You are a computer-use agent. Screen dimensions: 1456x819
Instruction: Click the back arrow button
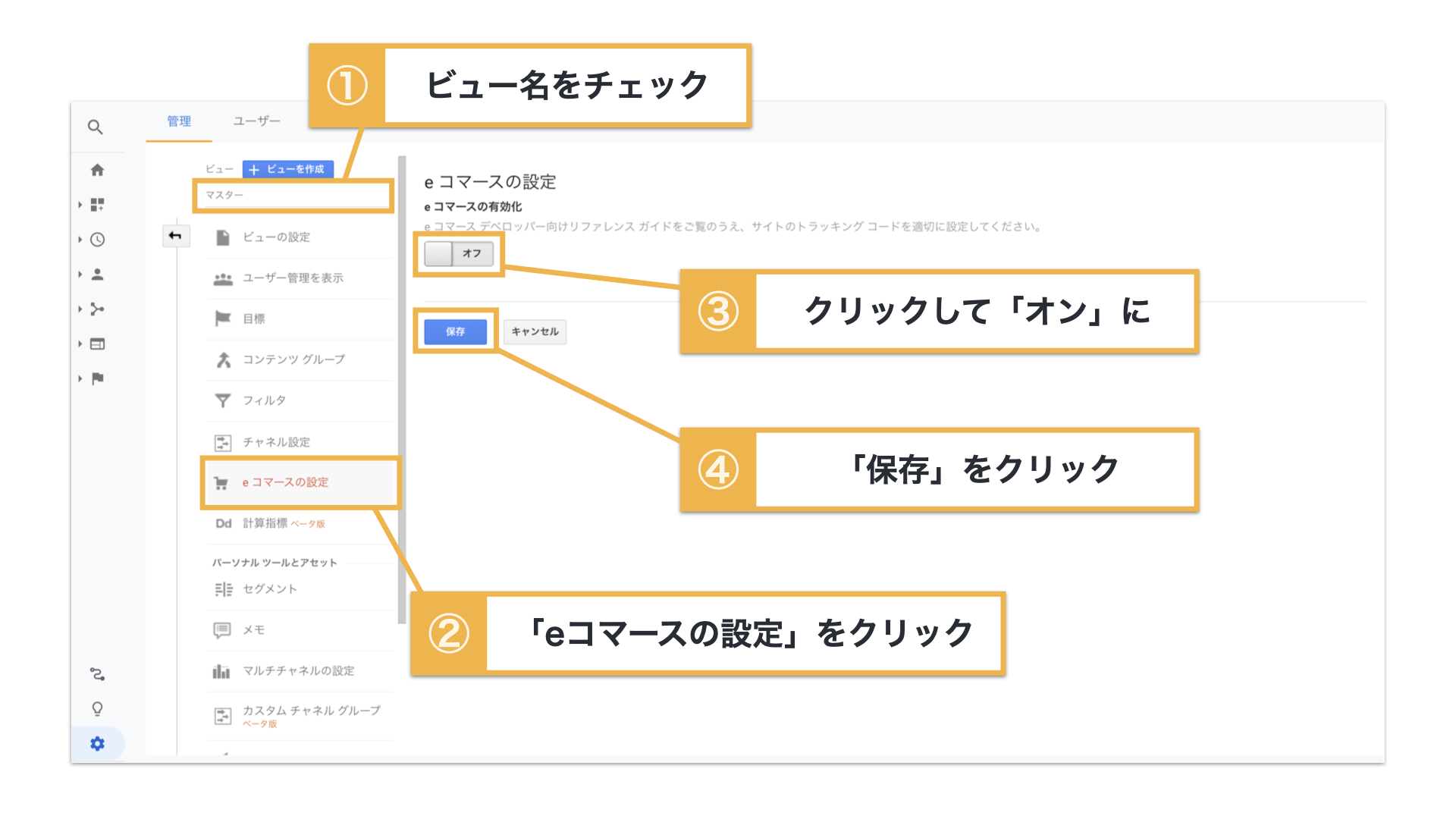(175, 236)
